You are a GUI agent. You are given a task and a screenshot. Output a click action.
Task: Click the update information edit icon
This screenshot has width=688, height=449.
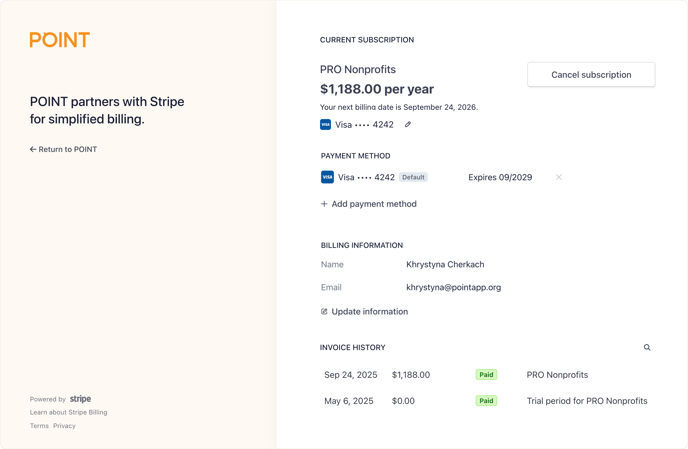pos(324,312)
